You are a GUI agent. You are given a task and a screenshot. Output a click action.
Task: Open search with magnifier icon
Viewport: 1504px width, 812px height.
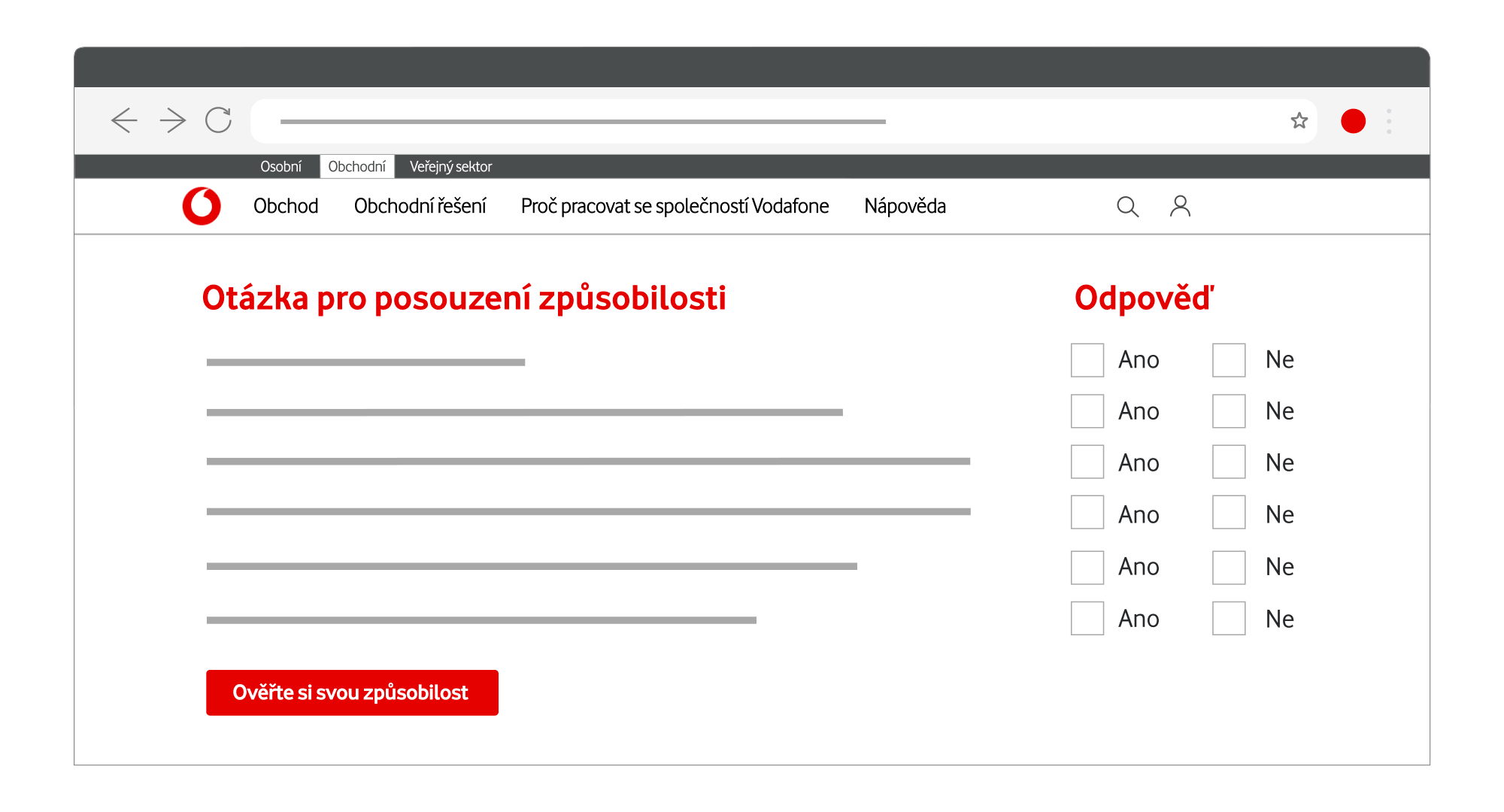[1127, 206]
